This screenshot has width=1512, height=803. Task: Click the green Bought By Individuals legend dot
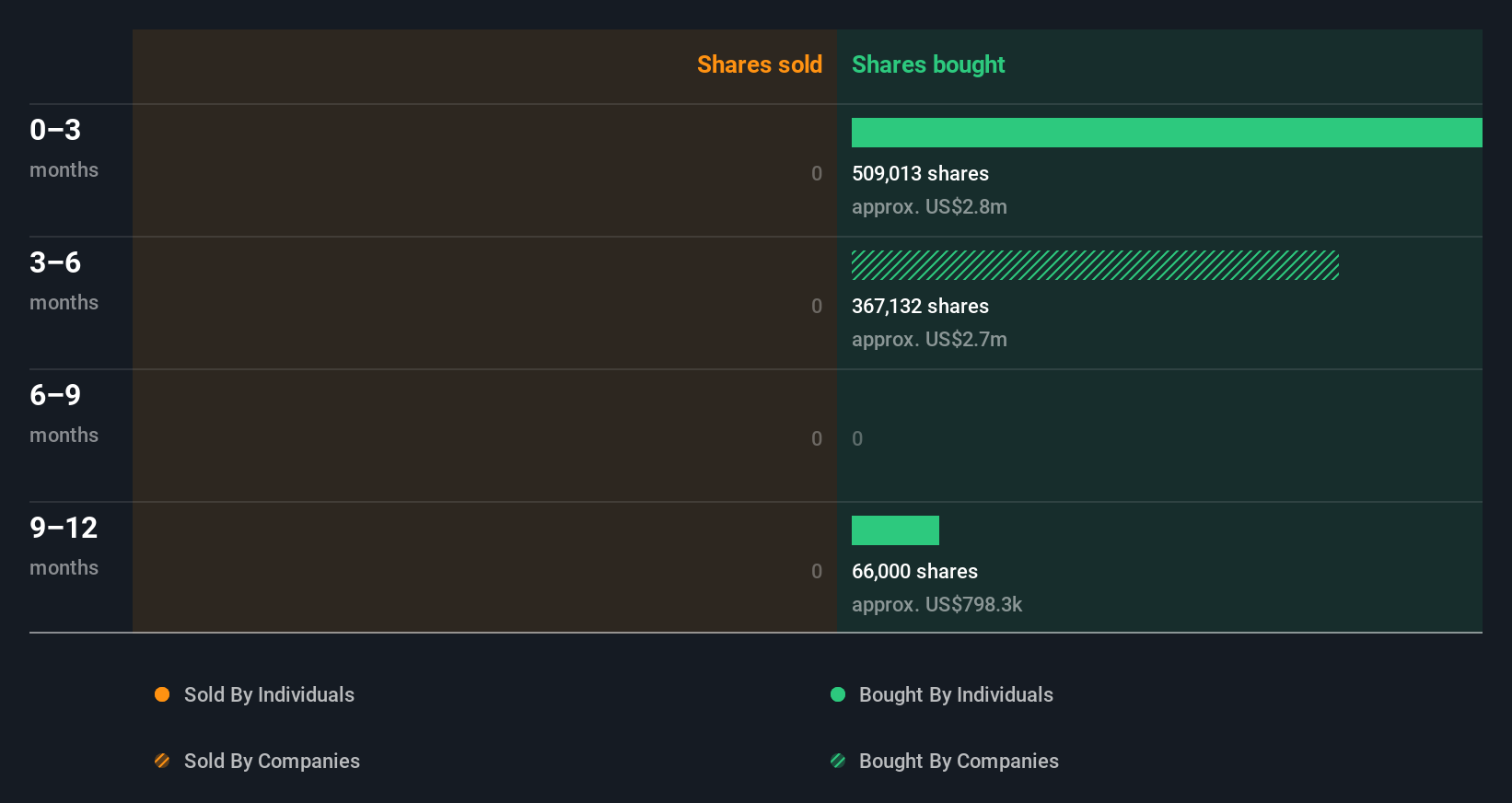[x=838, y=694]
